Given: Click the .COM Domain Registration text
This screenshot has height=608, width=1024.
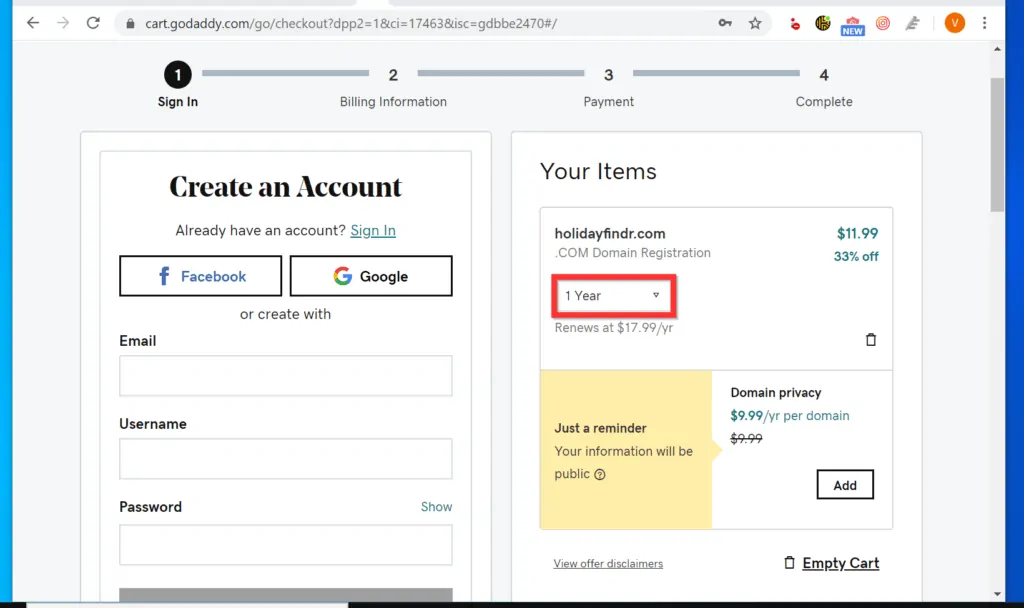Looking at the screenshot, I should pyautogui.click(x=632, y=253).
